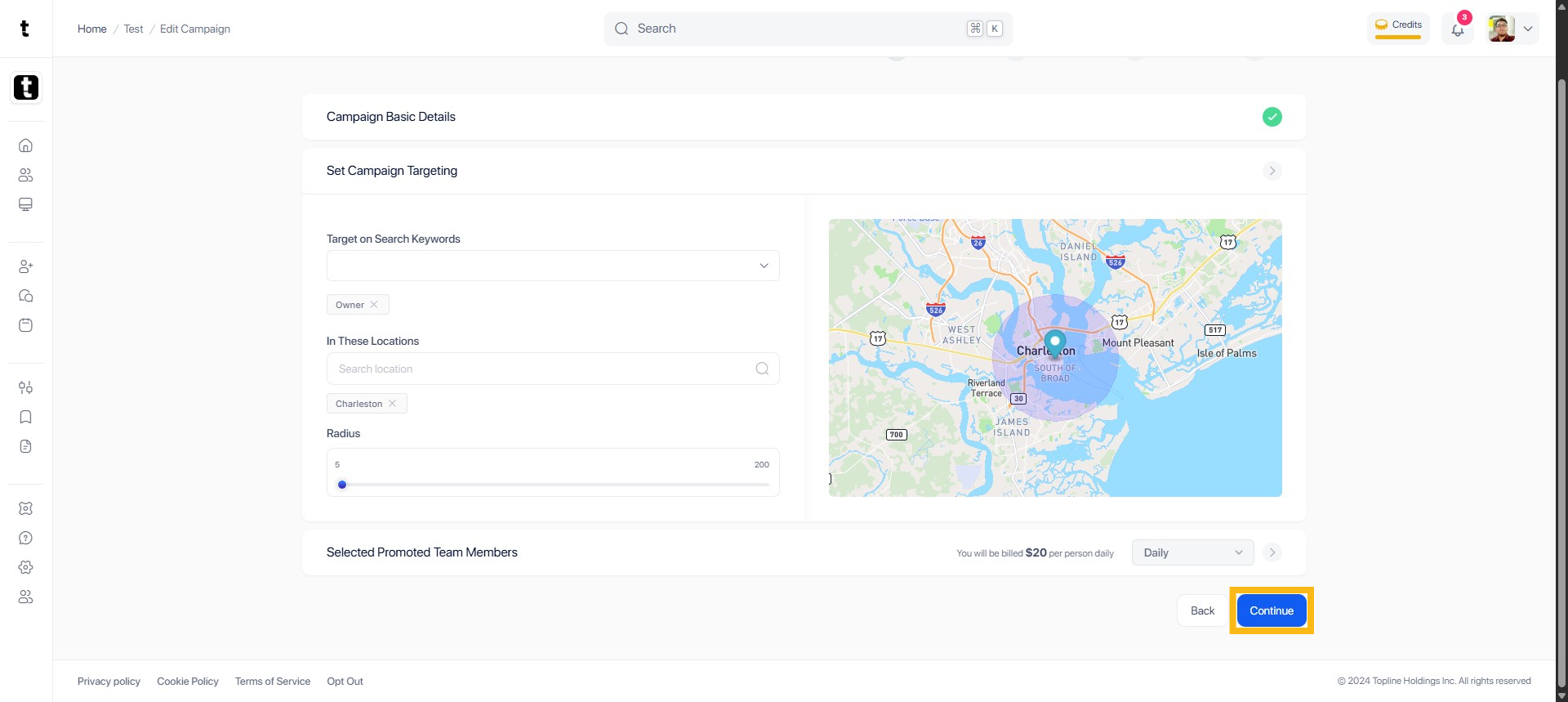The height and width of the screenshot is (702, 1568).
Task: Click the Mount Pleasant label on the map
Action: pos(1138,343)
